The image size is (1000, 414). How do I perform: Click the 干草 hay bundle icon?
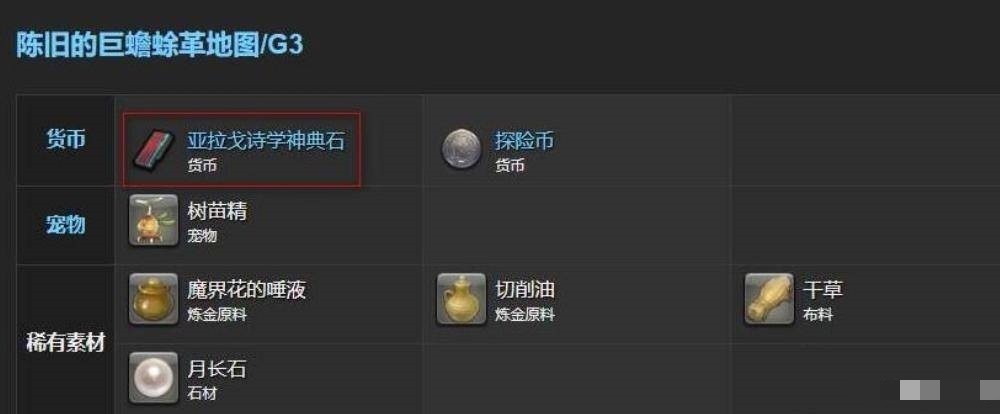(769, 299)
